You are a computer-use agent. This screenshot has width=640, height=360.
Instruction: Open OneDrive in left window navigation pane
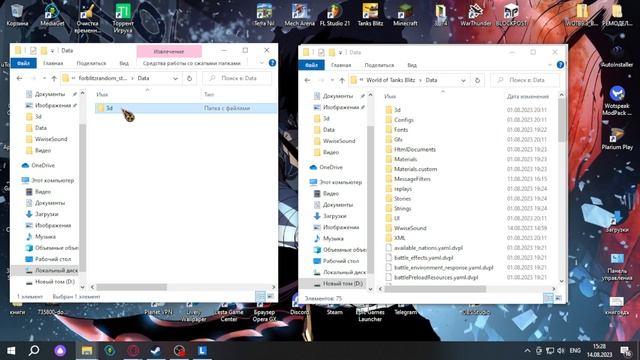pyautogui.click(x=43, y=165)
